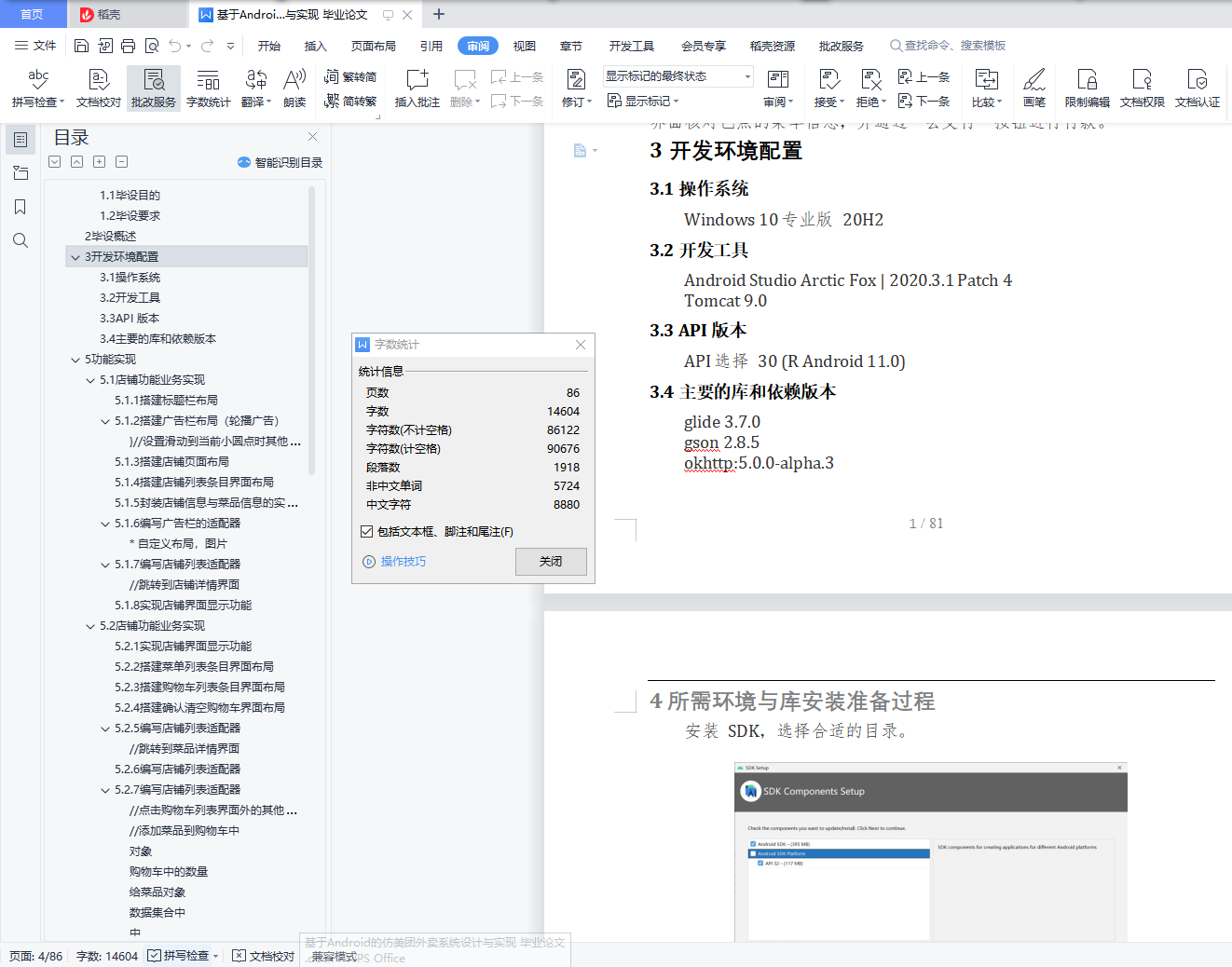The width and height of the screenshot is (1232, 967).
Task: Insert a new comment
Action: [x=418, y=89]
